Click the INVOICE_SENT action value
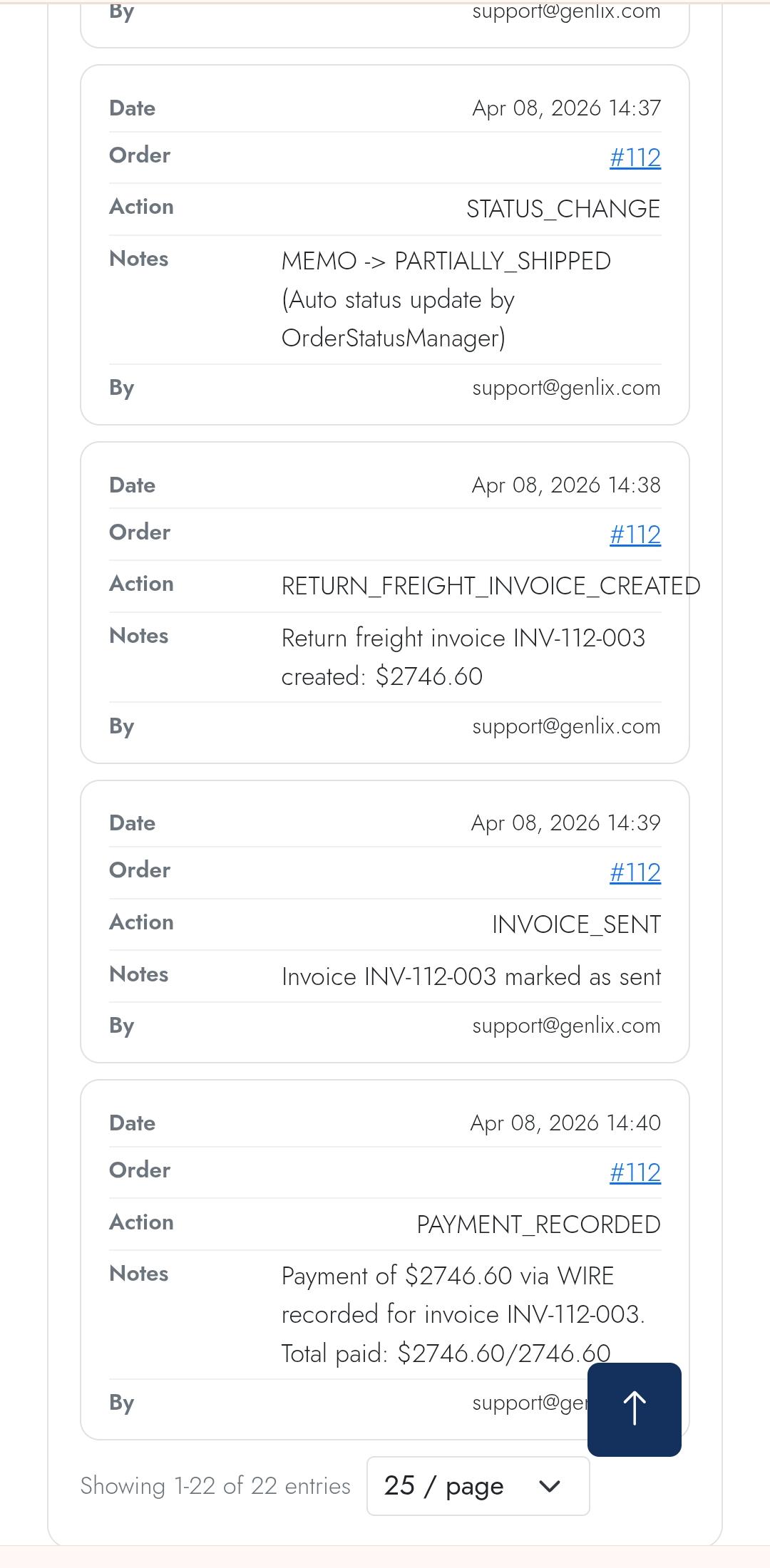This screenshot has width=770, height=1568. point(575,924)
